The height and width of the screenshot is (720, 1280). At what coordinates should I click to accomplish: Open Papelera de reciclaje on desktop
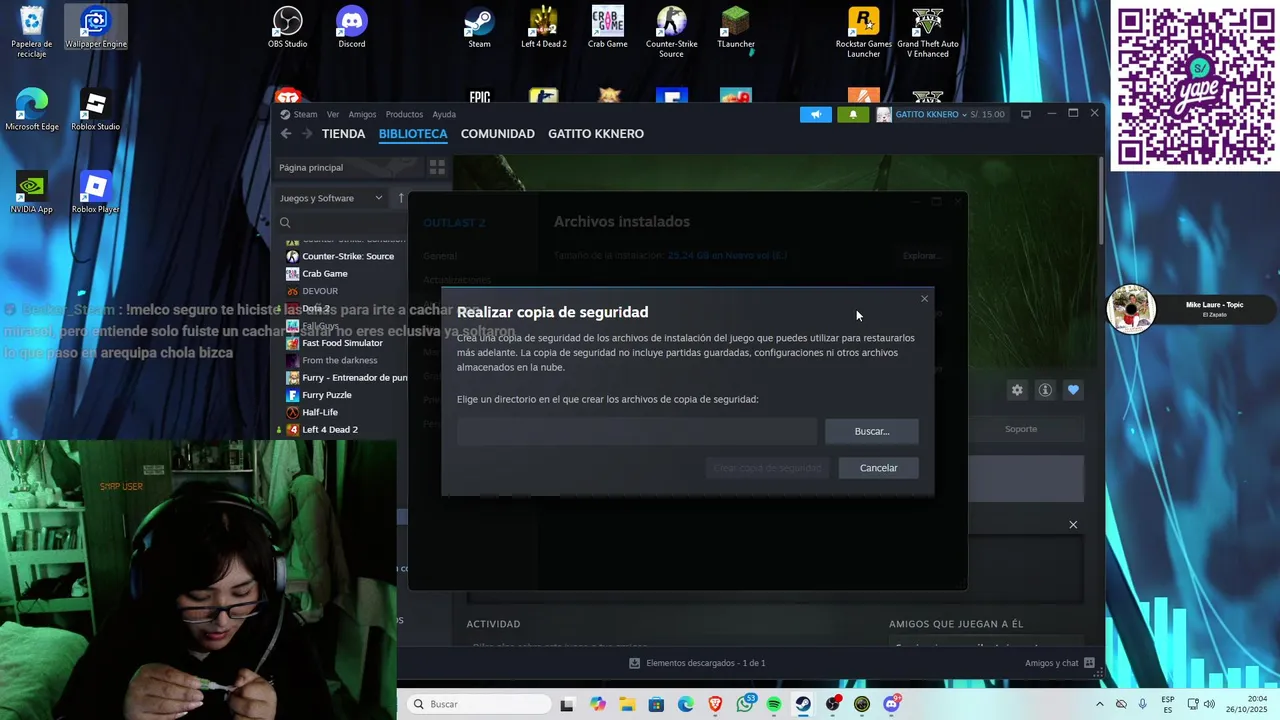pyautogui.click(x=32, y=32)
